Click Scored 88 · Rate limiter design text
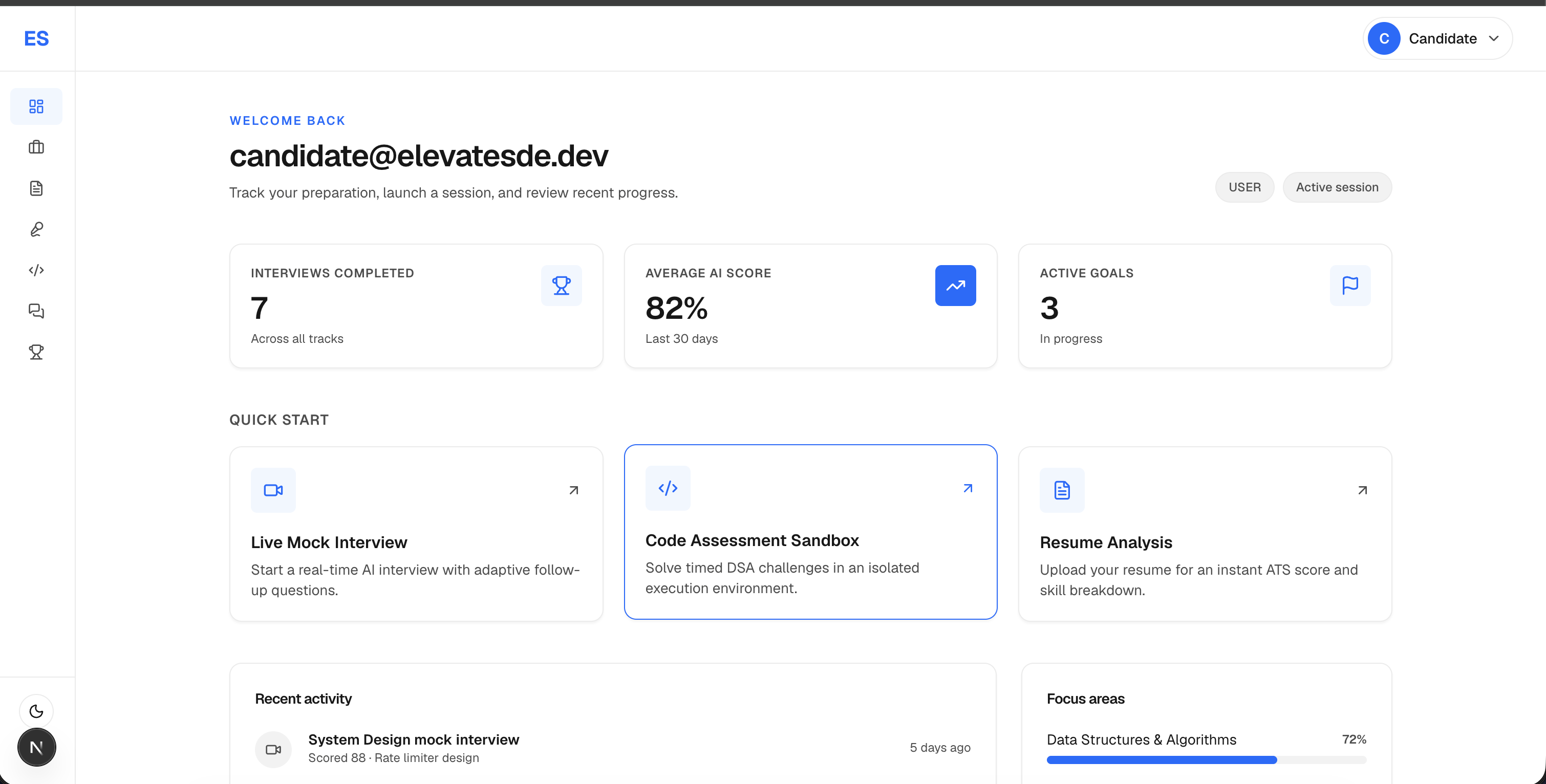Viewport: 1546px width, 784px height. coord(394,758)
